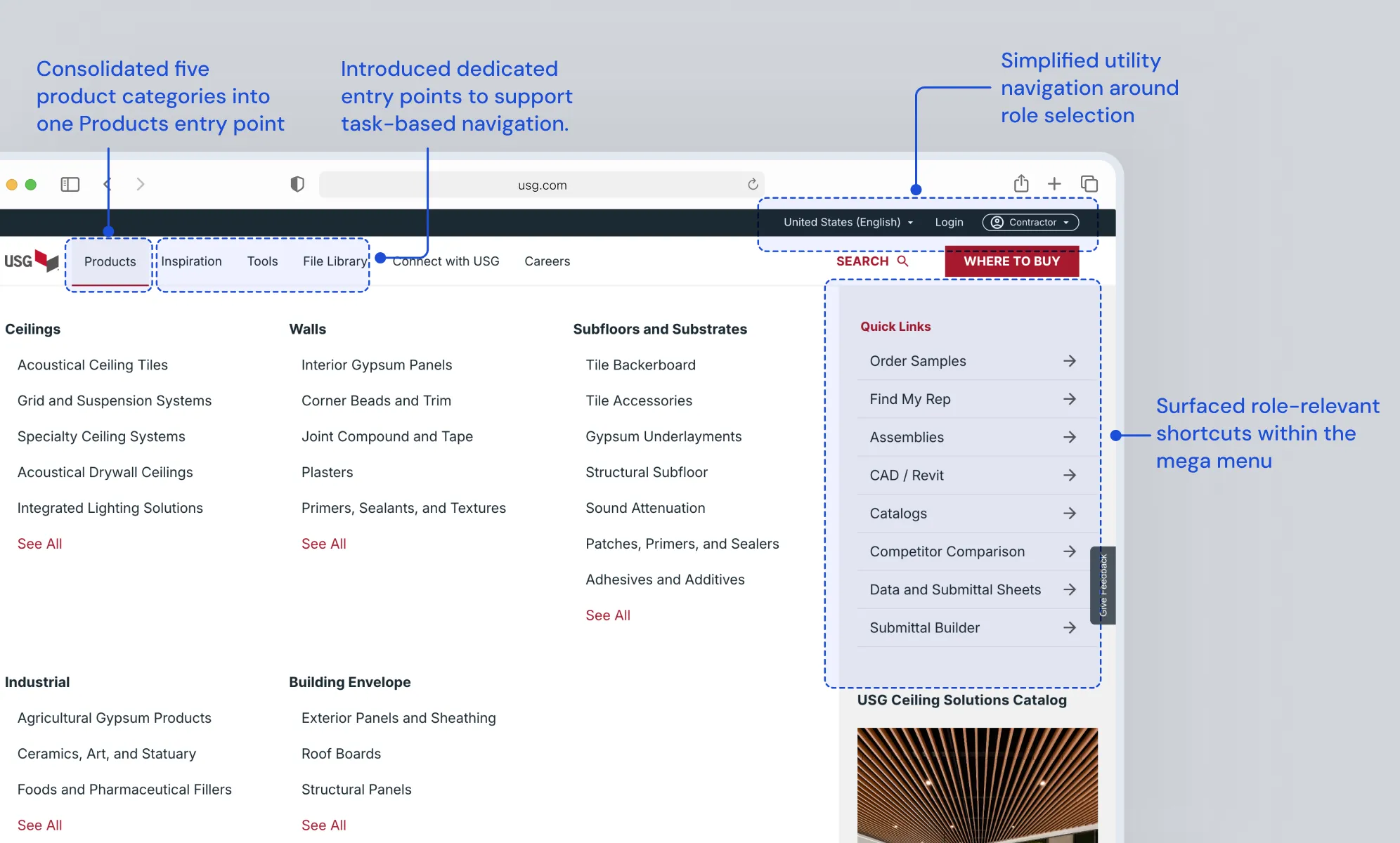Open Interior Gypsum Panels link

(x=377, y=365)
